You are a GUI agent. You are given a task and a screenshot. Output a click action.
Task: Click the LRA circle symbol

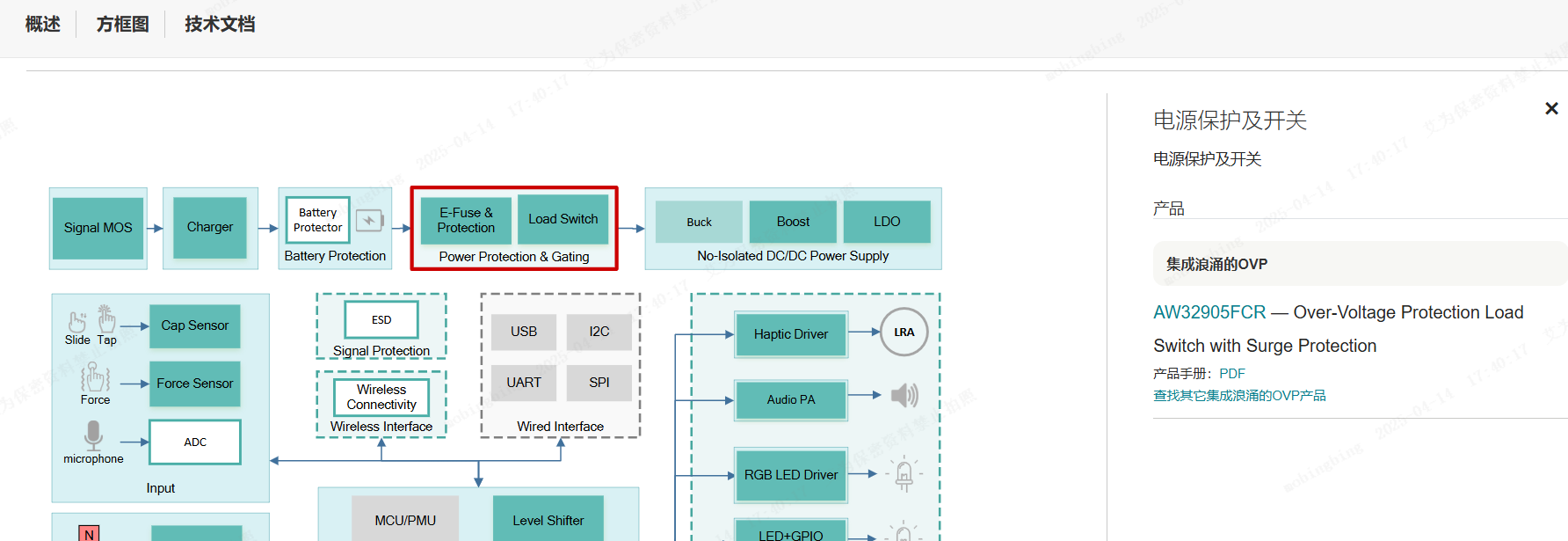(904, 332)
